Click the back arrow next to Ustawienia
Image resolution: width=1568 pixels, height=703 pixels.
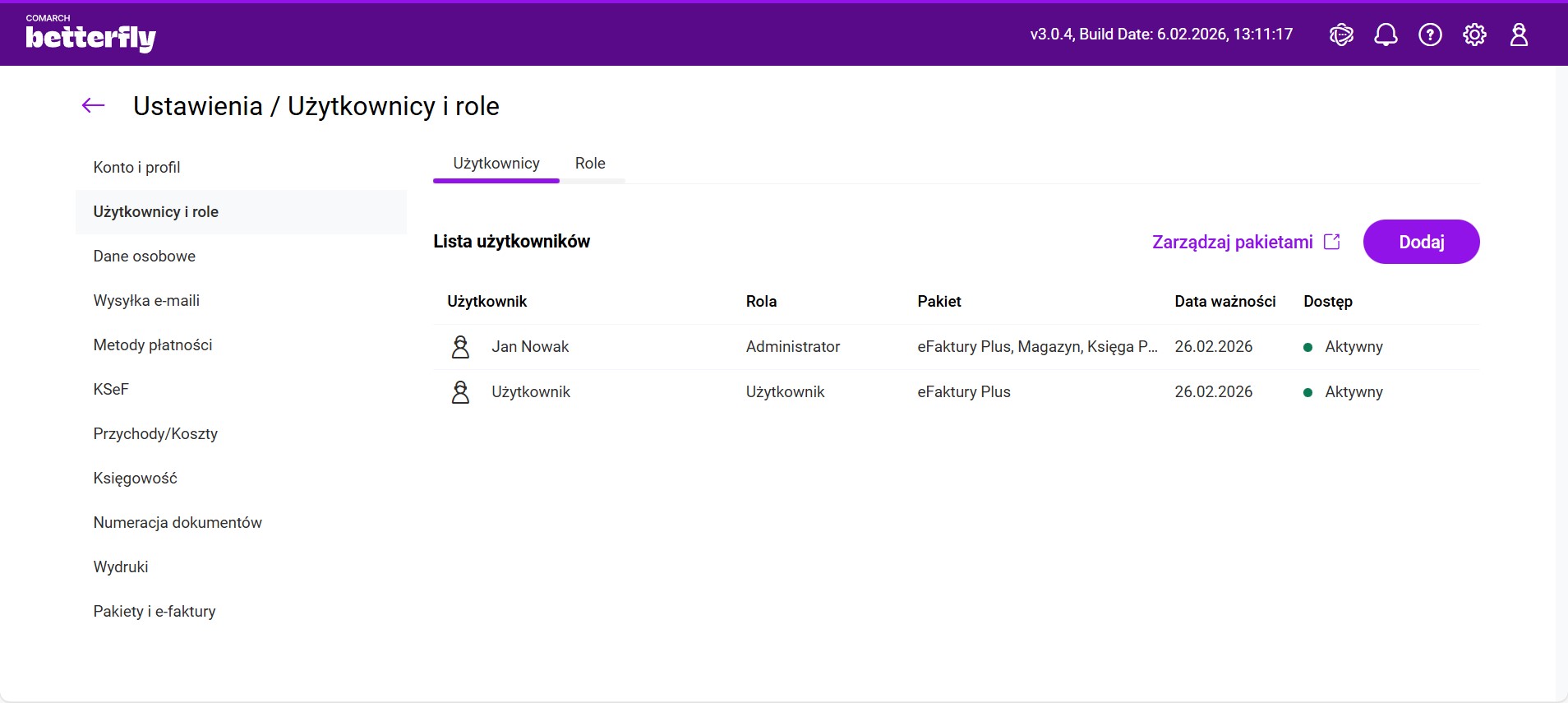click(x=94, y=105)
